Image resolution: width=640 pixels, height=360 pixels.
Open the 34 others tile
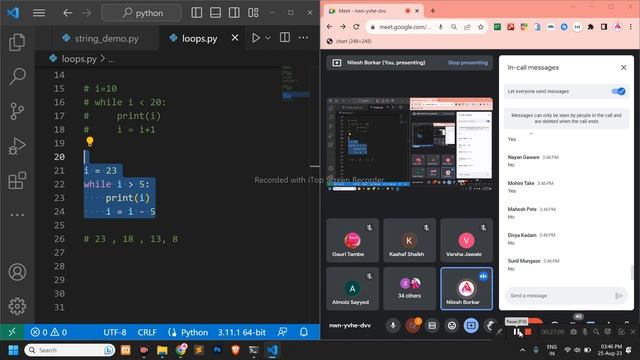click(x=409, y=289)
